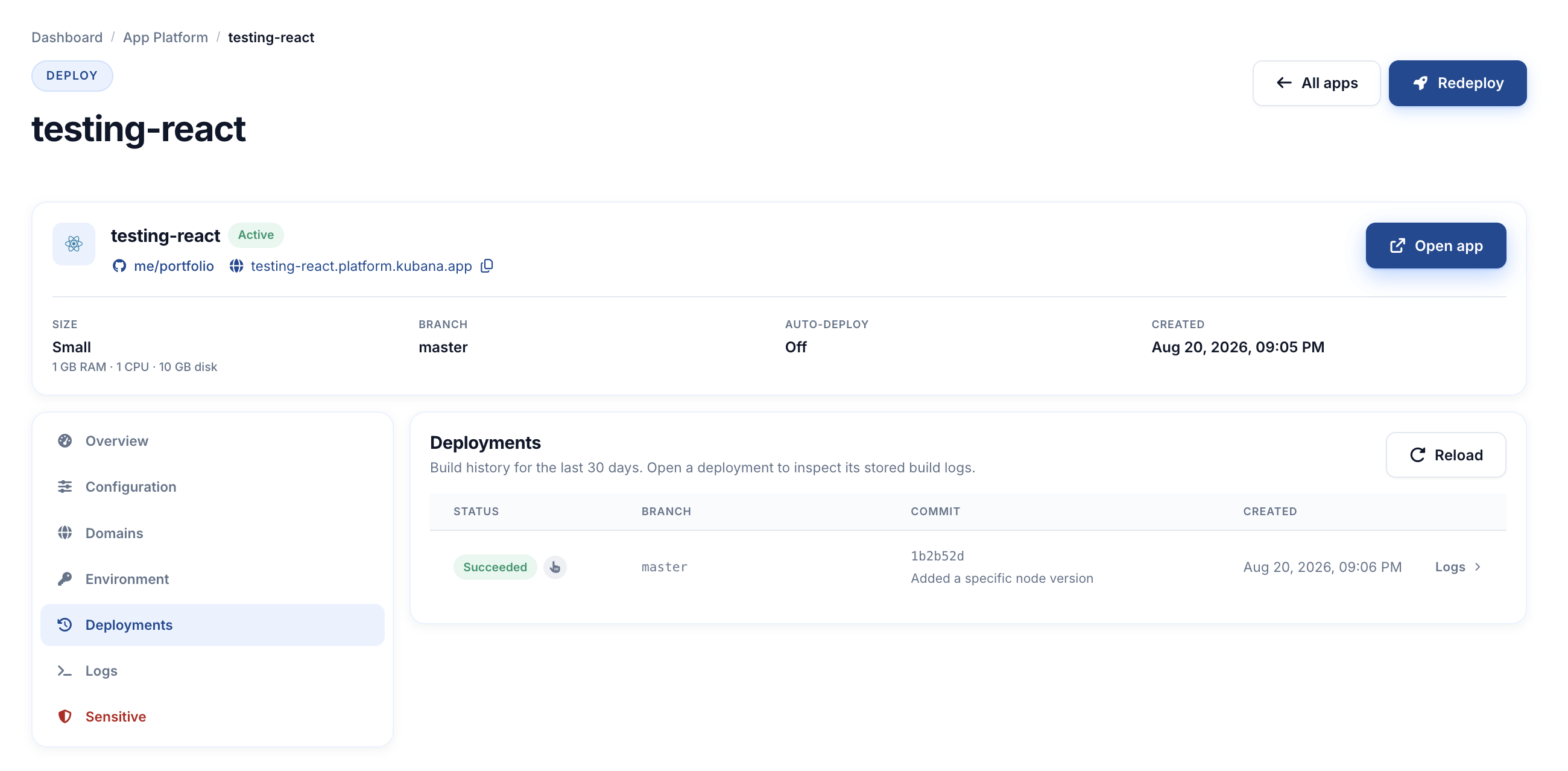Click created date Aug 20, 2026, 09:05 PM

(x=1238, y=347)
